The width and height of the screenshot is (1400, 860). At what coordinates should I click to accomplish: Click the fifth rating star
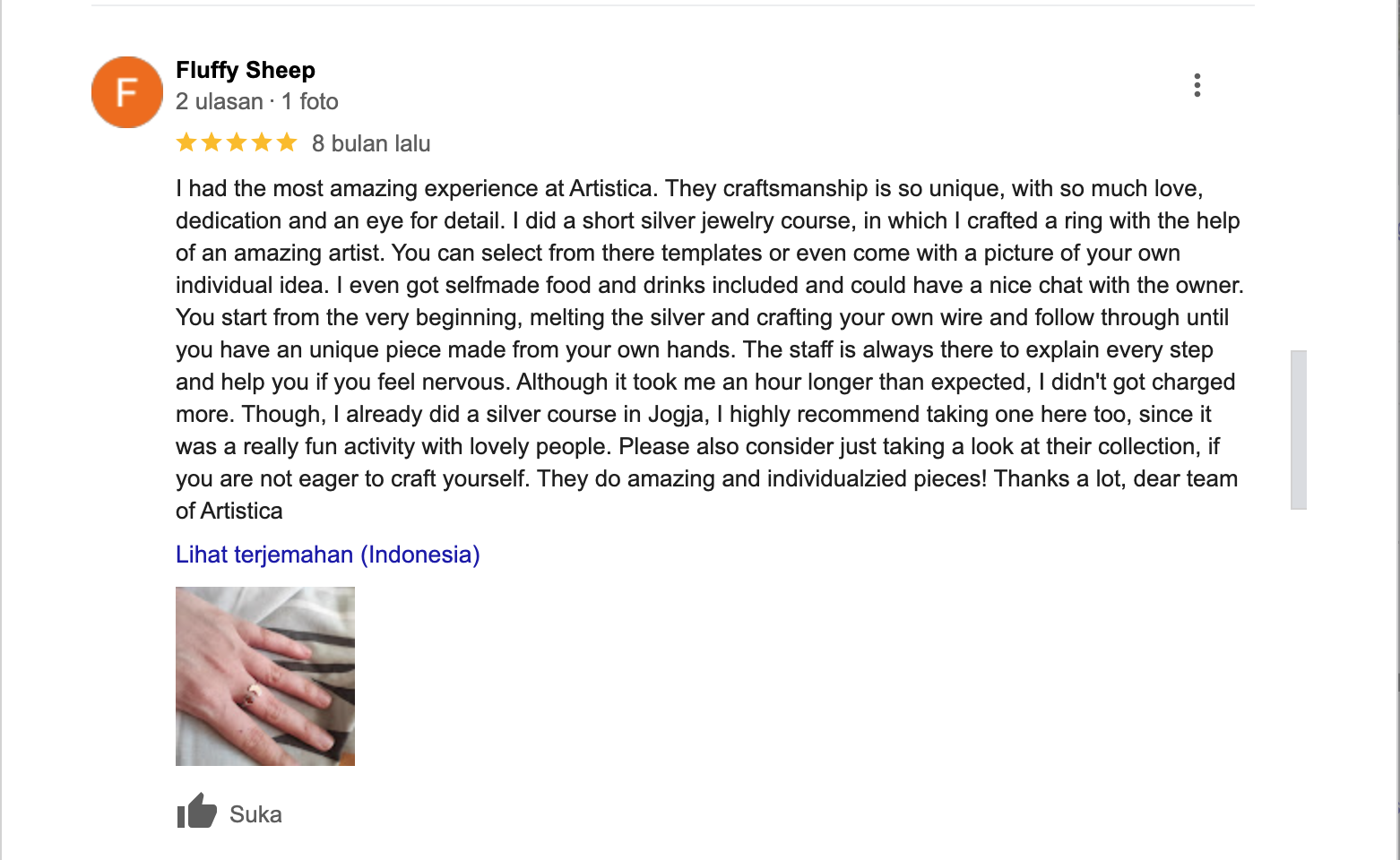(287, 142)
